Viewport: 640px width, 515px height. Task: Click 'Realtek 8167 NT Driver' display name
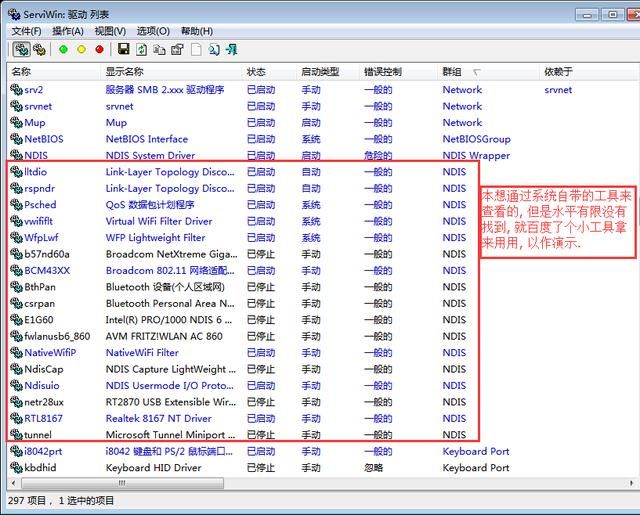[x=158, y=418]
